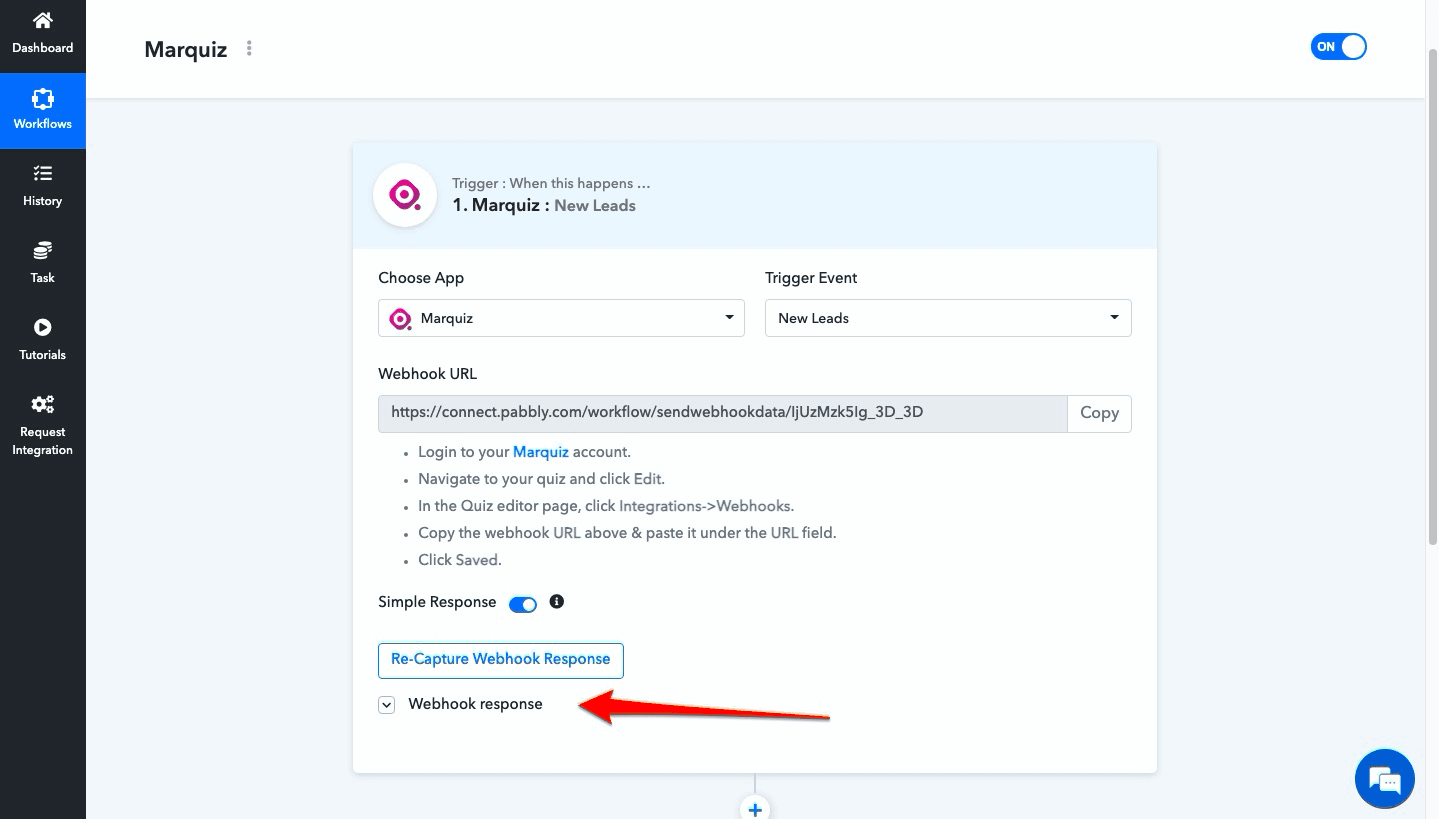
Task: Open the Dashboard home icon
Action: pyautogui.click(x=42, y=21)
